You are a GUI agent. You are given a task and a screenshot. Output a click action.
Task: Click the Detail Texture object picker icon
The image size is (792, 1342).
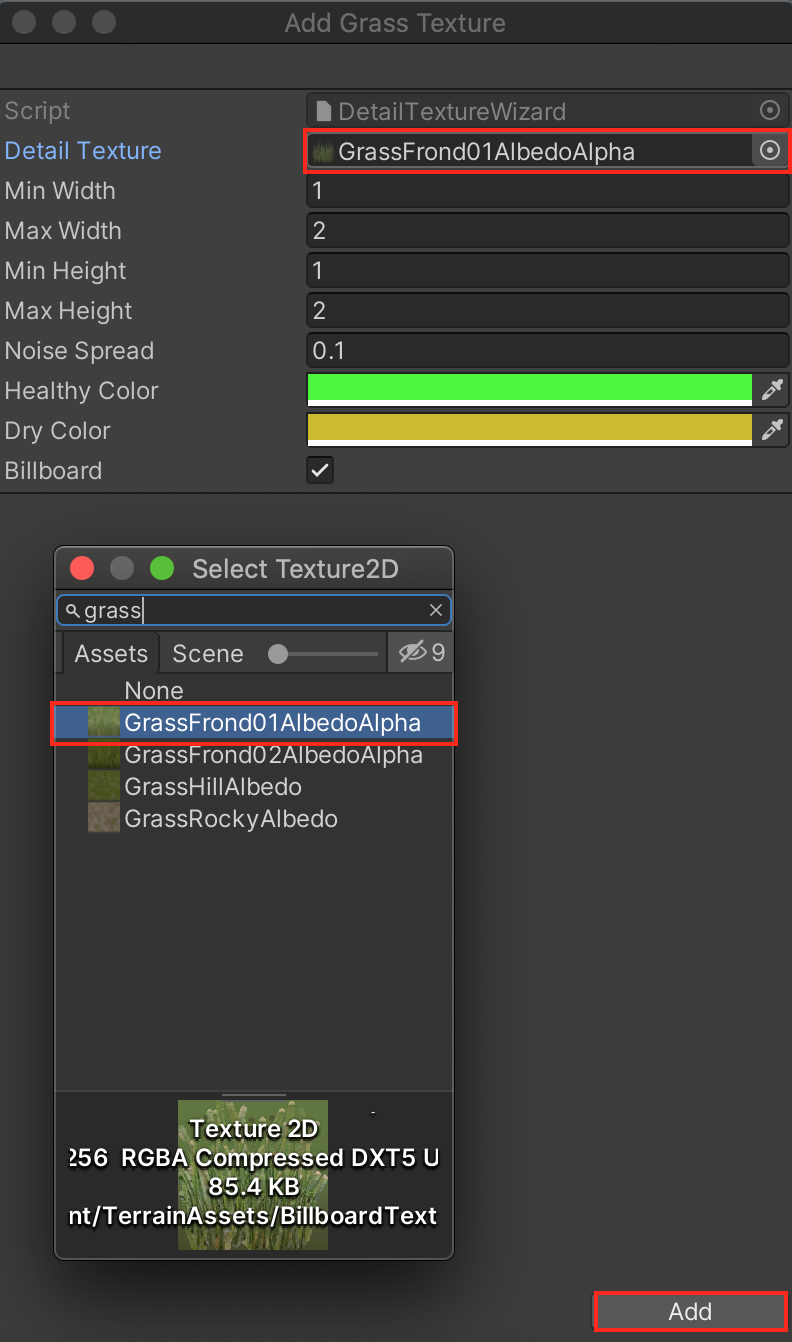point(769,151)
